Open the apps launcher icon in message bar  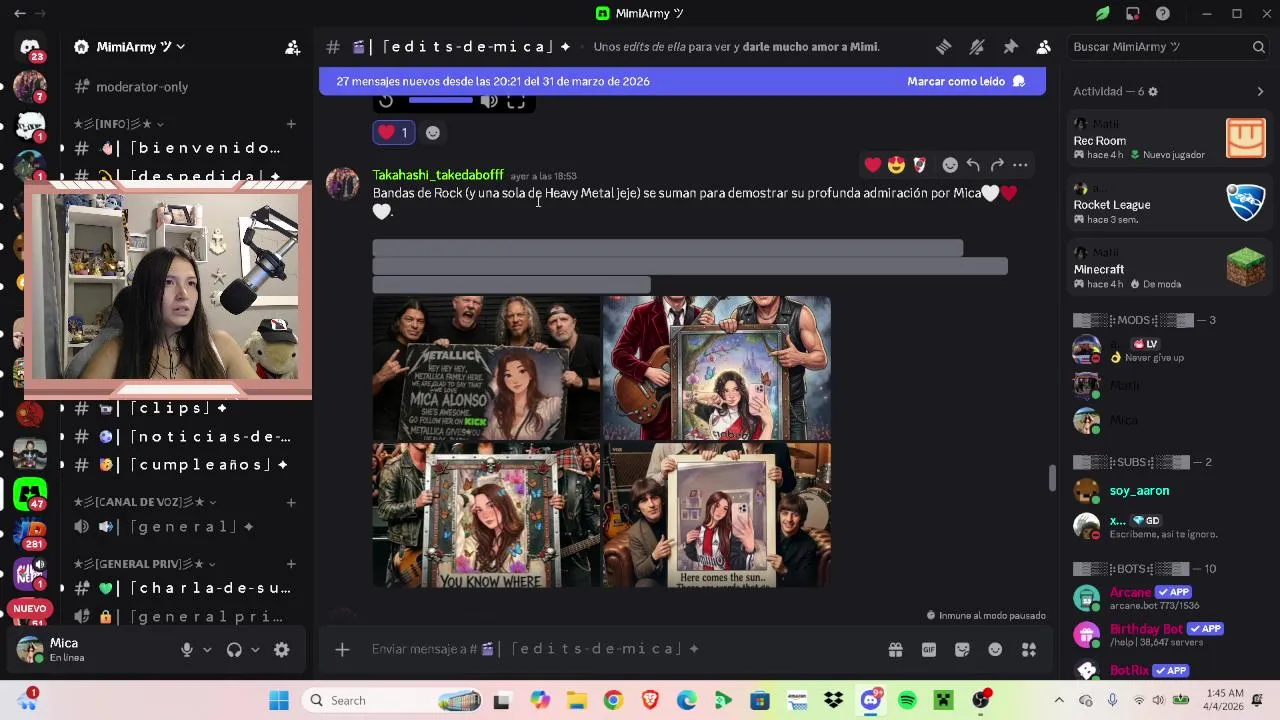[1028, 650]
